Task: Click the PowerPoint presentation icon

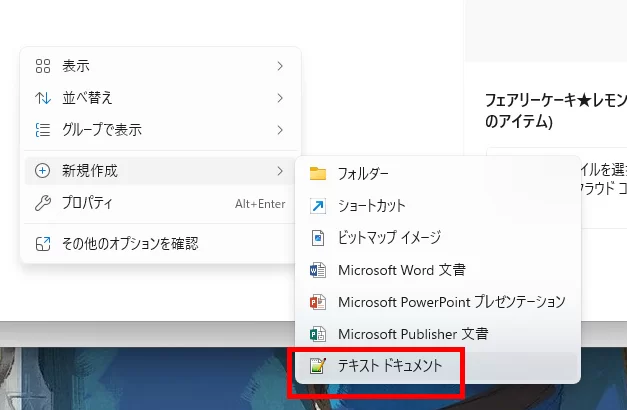Action: tap(318, 302)
